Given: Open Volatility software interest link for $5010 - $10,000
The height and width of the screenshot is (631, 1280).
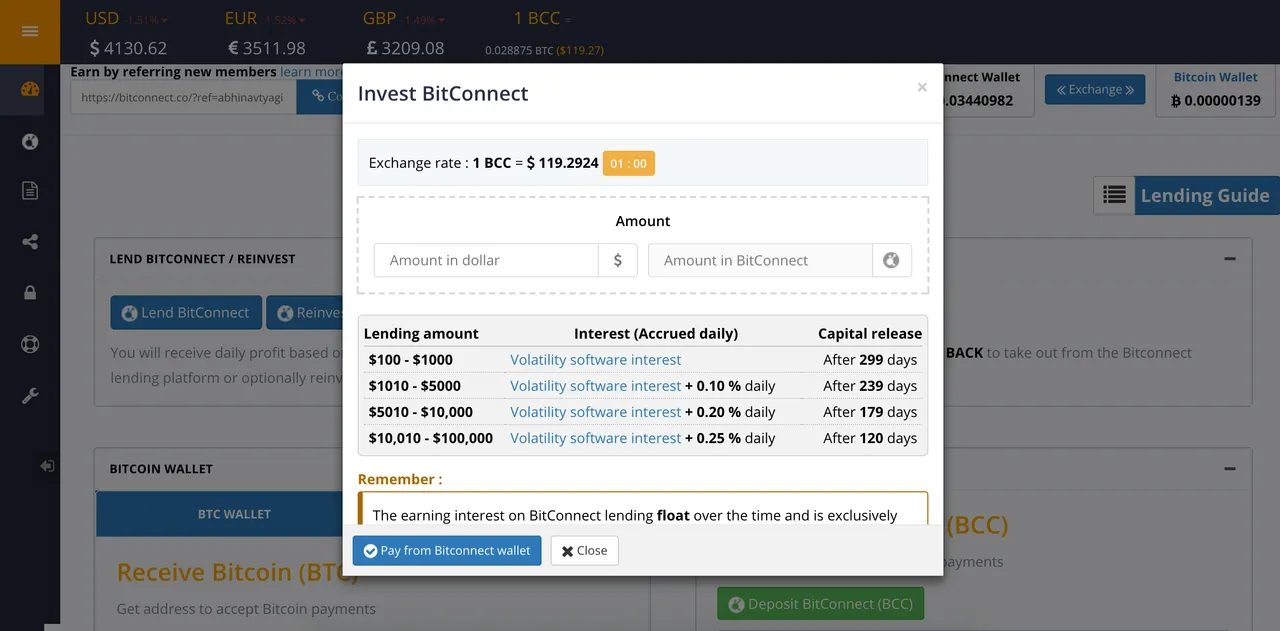Looking at the screenshot, I should (596, 411).
